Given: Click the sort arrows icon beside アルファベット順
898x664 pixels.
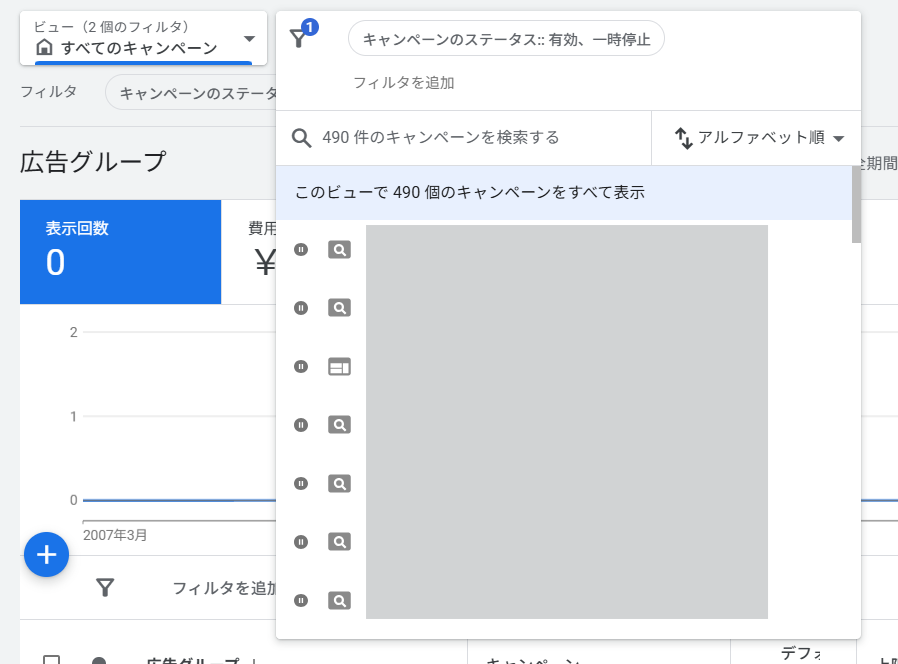Looking at the screenshot, I should (684, 138).
